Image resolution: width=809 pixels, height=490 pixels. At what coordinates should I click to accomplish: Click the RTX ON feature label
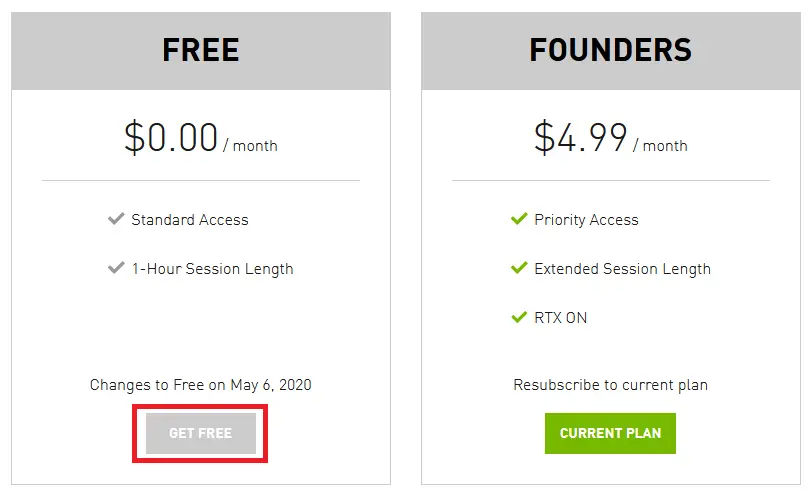tap(561, 318)
